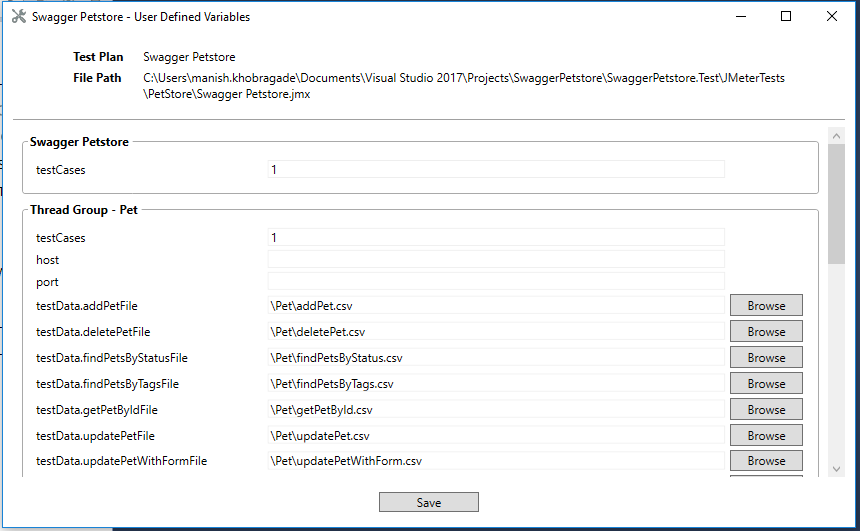The width and height of the screenshot is (860, 531).
Task: Browse for testData.updatePetFile
Action: pos(766,436)
